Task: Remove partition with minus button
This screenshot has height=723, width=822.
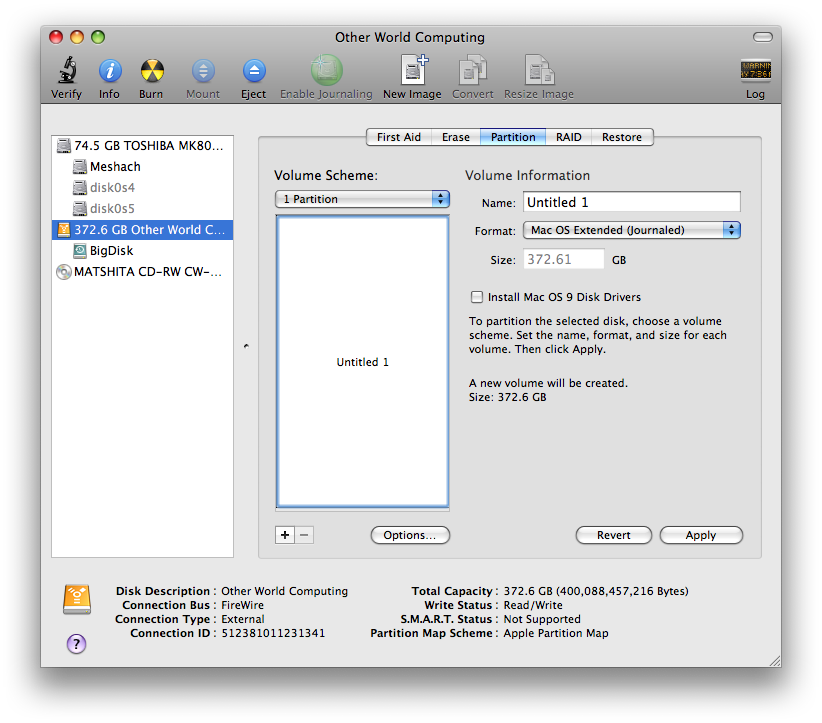Action: [x=304, y=535]
